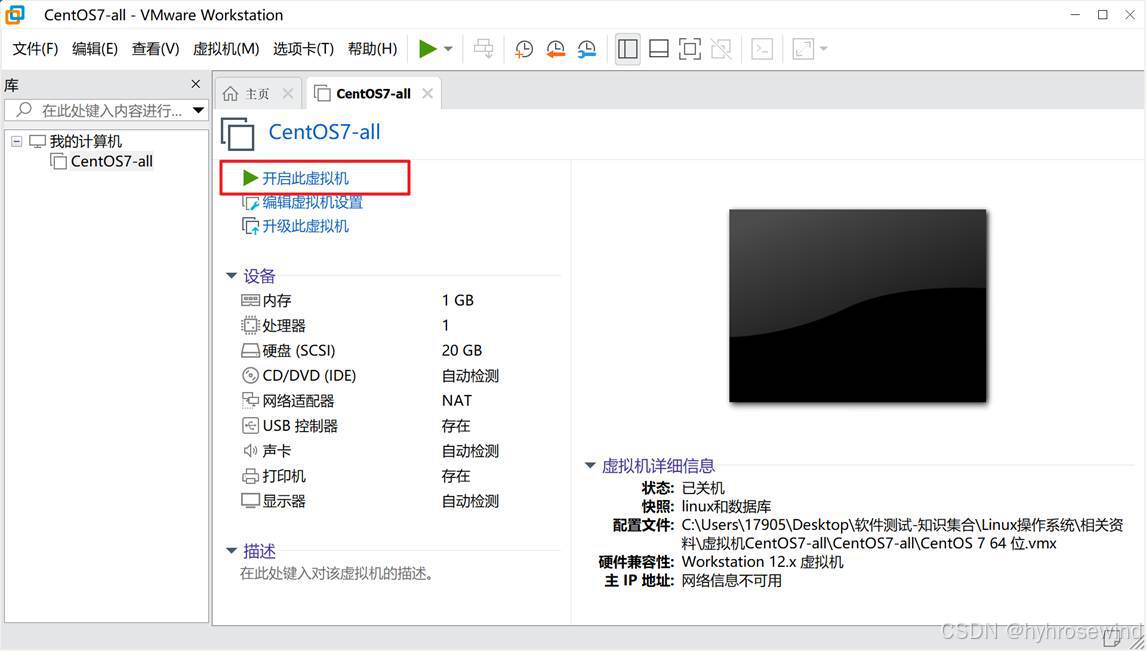Open the 查看(V) menu
The width and height of the screenshot is (1146, 651).
pyautogui.click(x=156, y=49)
